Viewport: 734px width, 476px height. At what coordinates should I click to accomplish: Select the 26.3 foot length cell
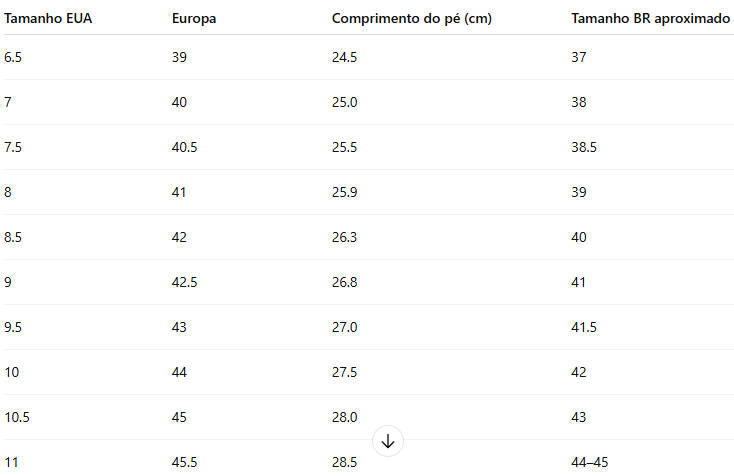click(344, 237)
